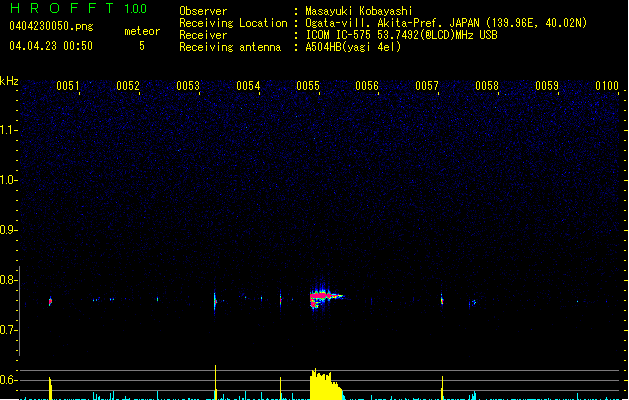Click the 1.0 kHz axis label
This screenshot has width=629, height=400.
coord(8,179)
